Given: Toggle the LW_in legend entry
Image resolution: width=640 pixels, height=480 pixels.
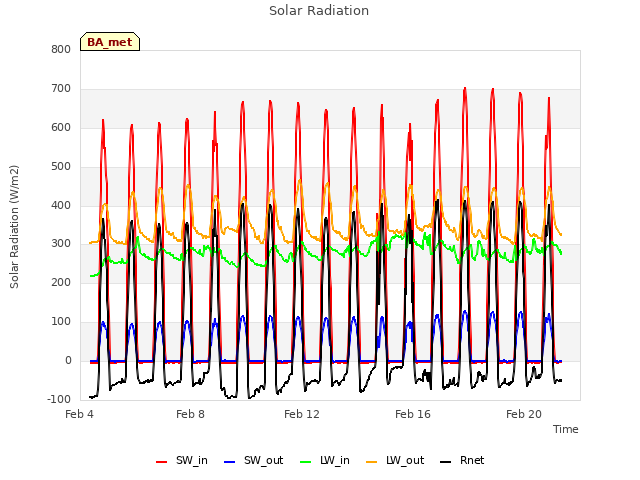Looking at the screenshot, I should click(x=325, y=461).
